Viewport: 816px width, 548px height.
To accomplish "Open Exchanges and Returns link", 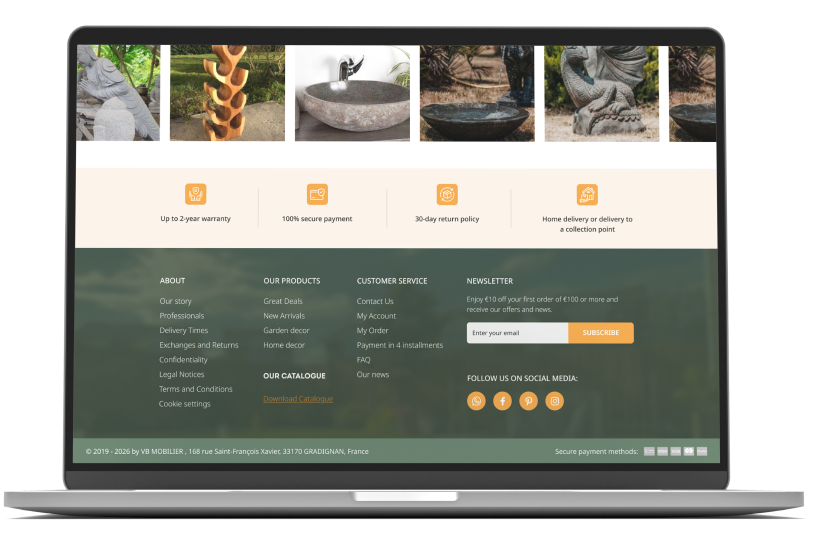I will point(199,345).
